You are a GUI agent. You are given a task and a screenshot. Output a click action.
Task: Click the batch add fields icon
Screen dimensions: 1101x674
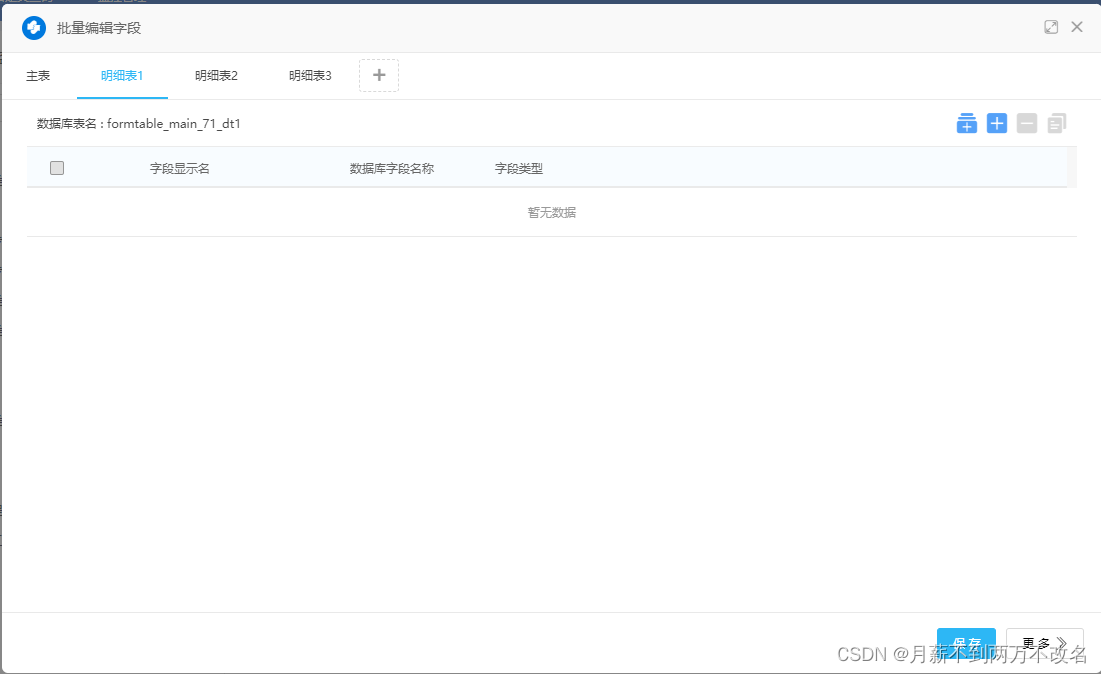coord(966,123)
